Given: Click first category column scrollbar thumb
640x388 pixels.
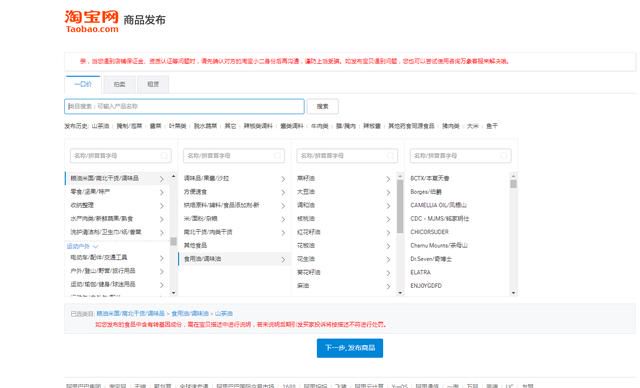Looking at the screenshot, I should (x=173, y=241).
